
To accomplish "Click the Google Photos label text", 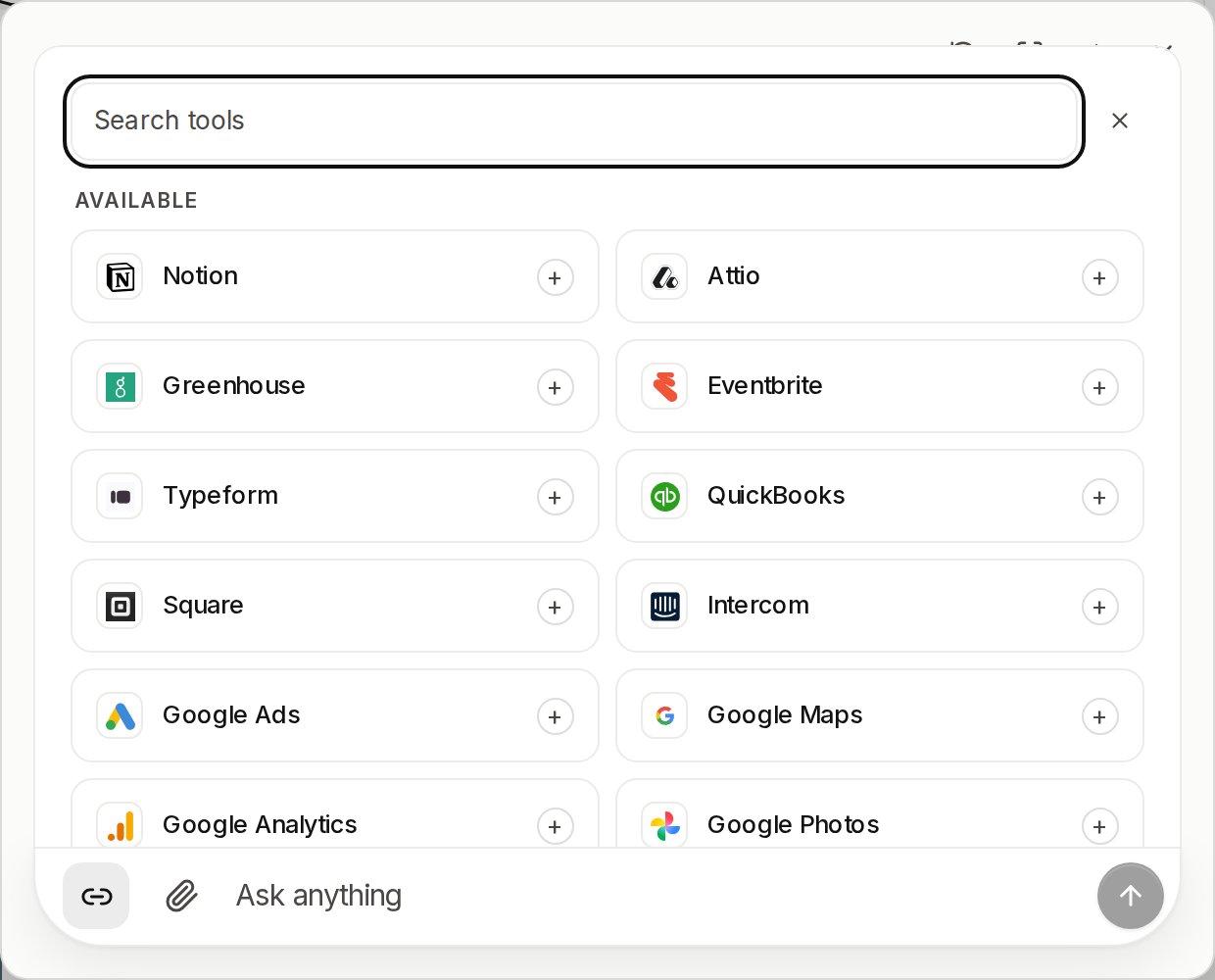I will tap(794, 825).
